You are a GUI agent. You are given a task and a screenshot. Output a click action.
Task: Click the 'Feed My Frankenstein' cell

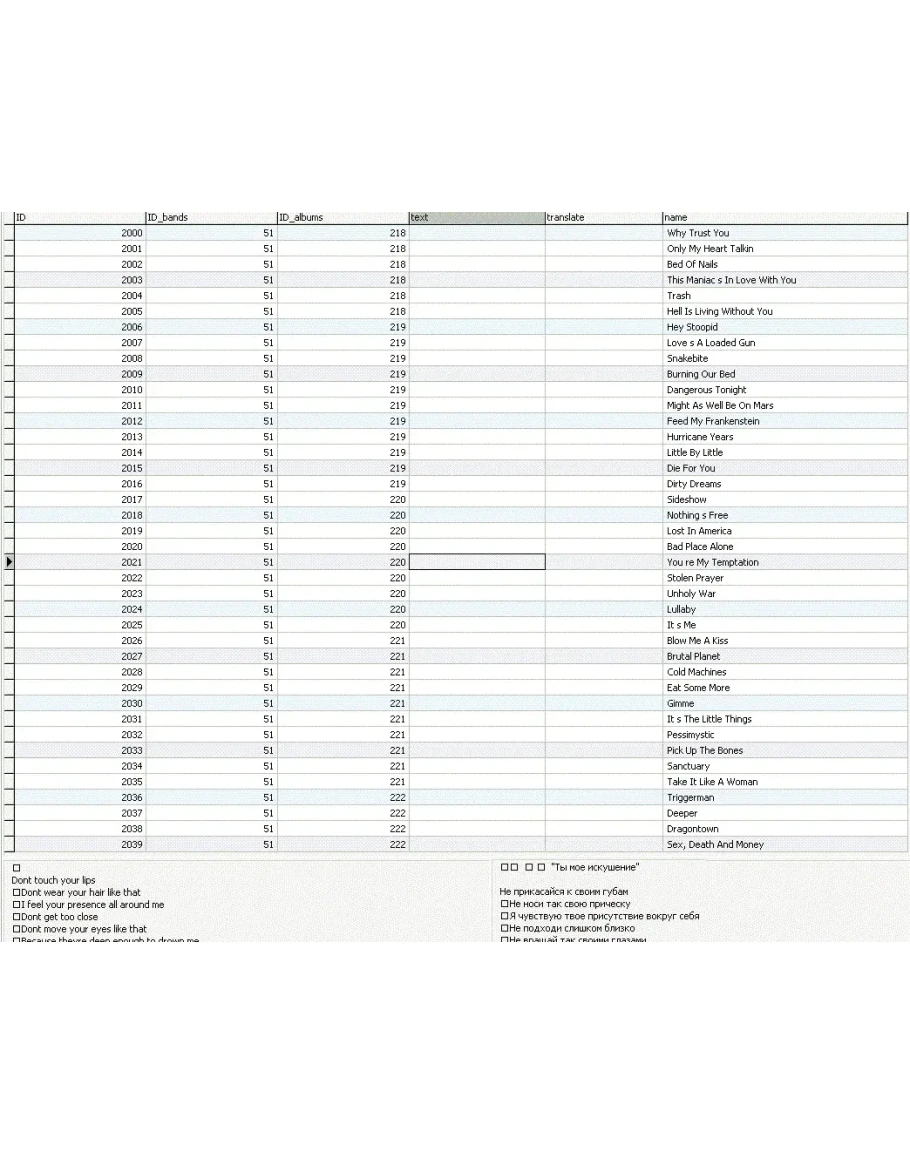coord(713,421)
